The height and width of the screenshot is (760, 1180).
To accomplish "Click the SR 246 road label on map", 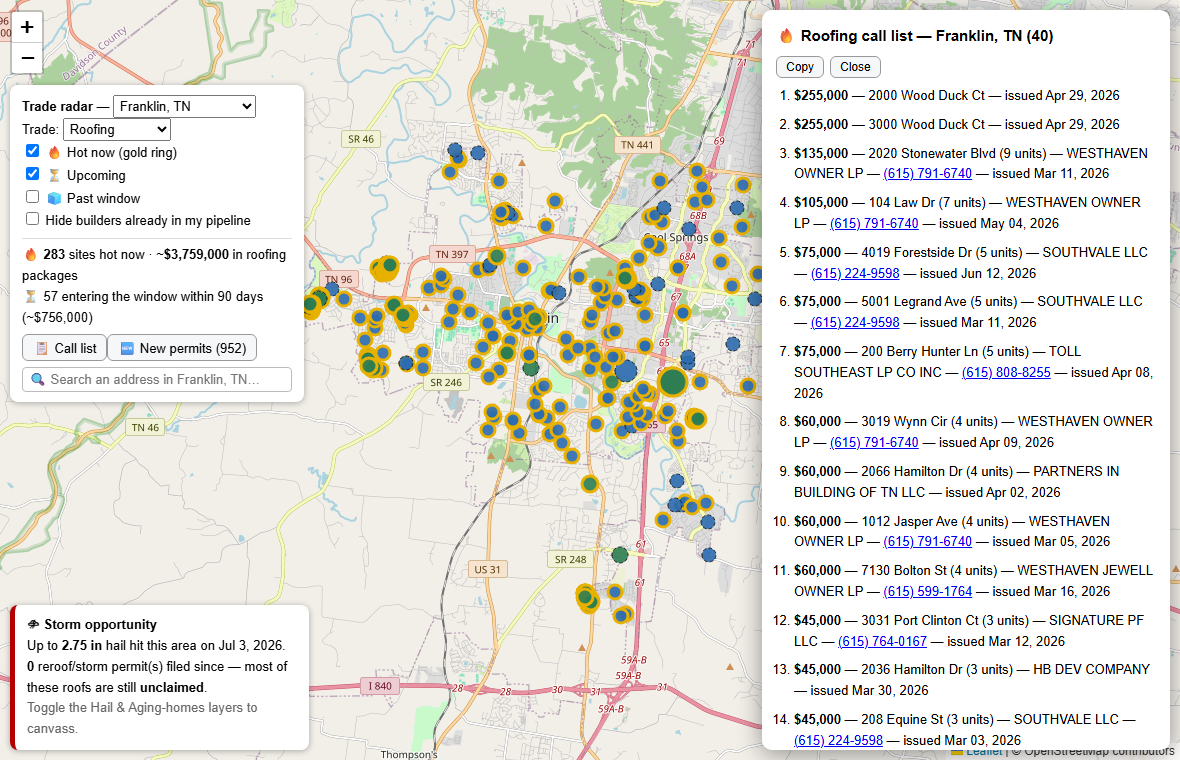I will point(446,382).
